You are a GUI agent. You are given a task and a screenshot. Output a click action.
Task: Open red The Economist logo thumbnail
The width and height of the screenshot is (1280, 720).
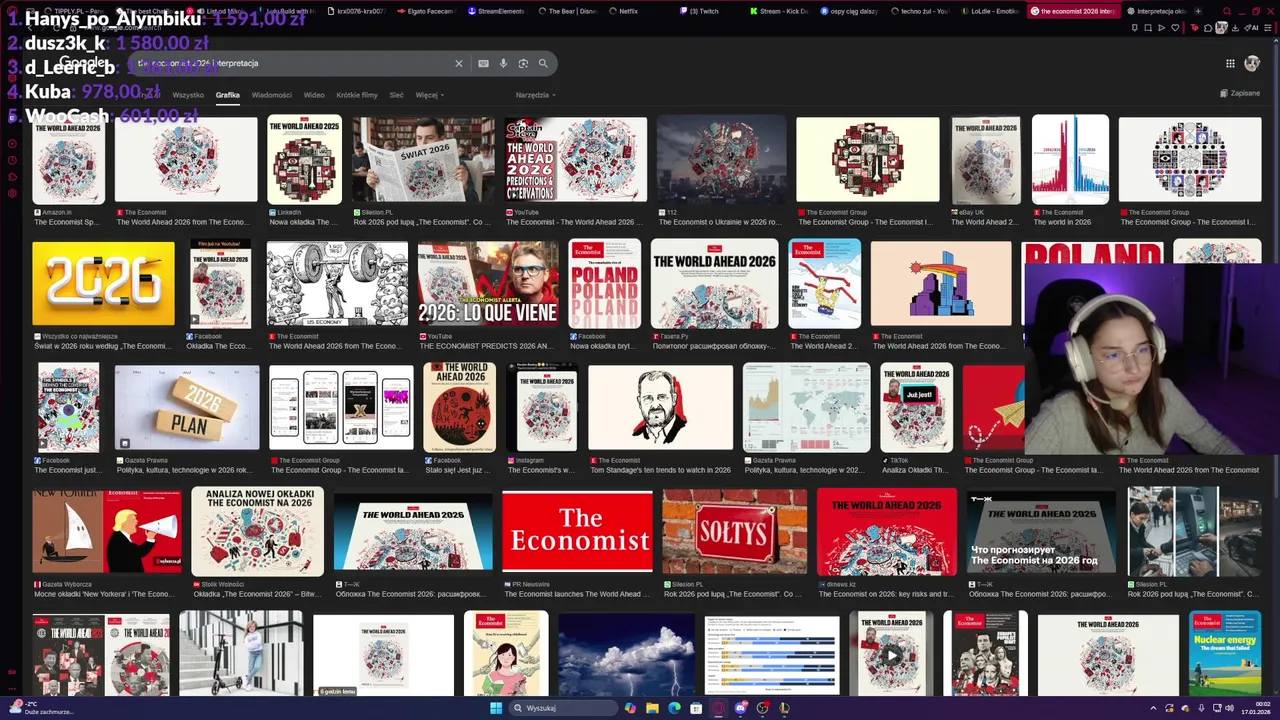click(577, 532)
